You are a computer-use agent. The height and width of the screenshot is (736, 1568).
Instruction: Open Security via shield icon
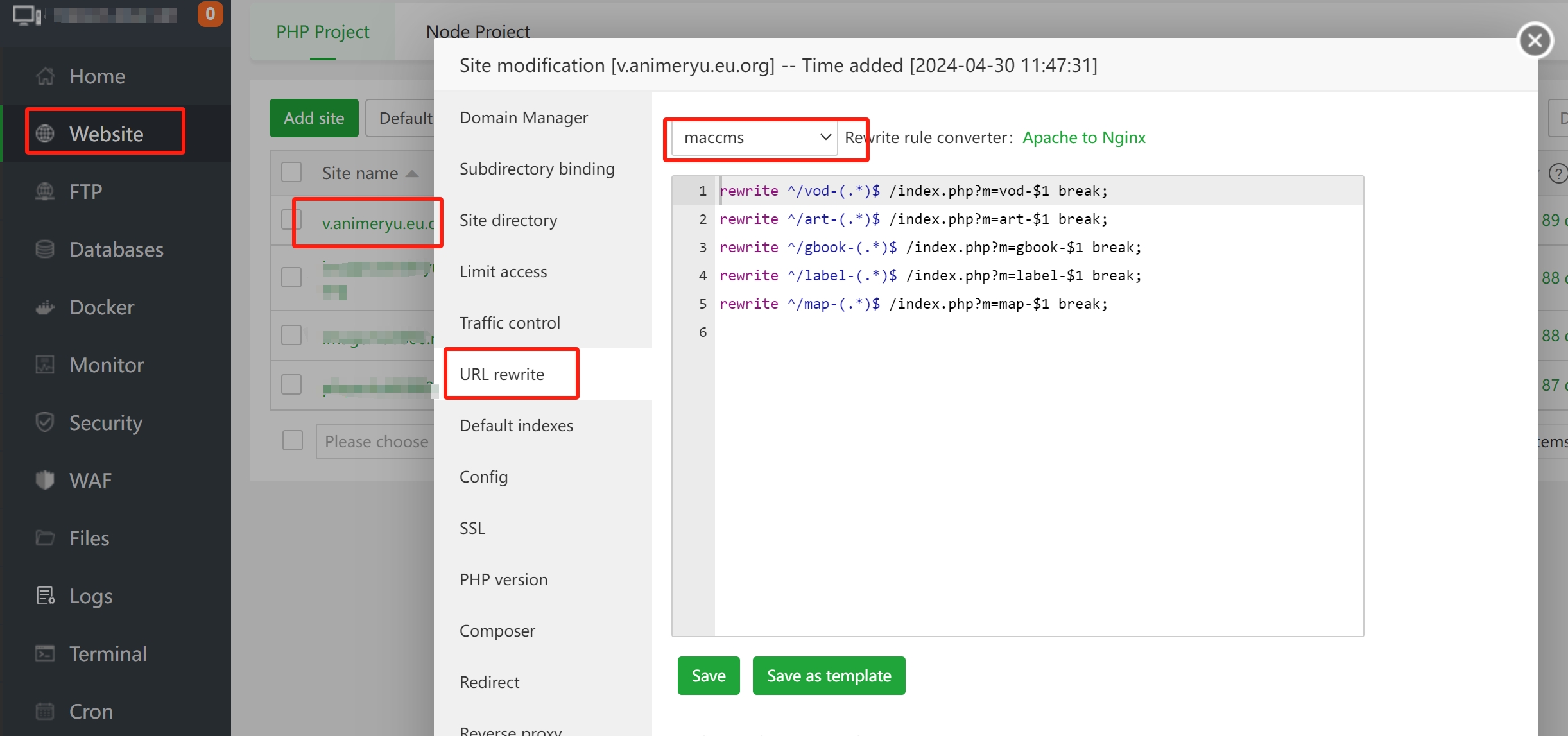click(x=45, y=422)
